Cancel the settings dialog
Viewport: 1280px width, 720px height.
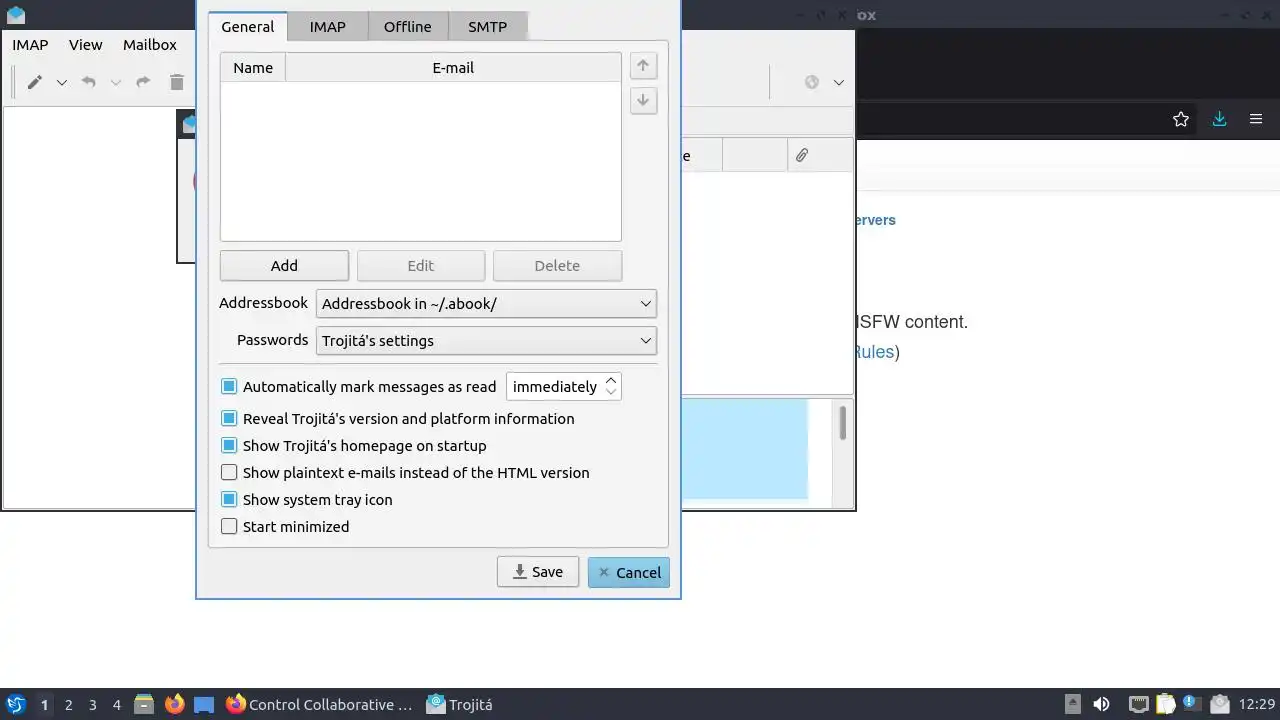(629, 572)
